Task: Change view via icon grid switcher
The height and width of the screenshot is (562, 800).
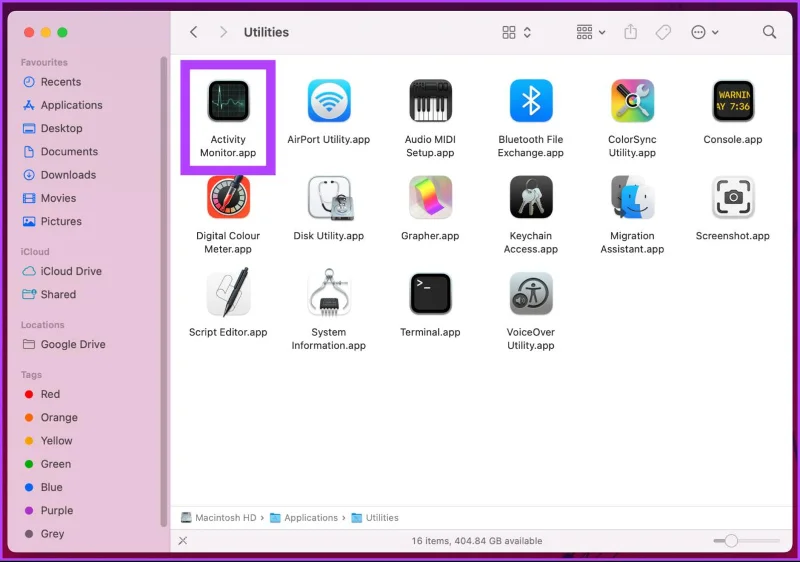Action: [x=516, y=32]
